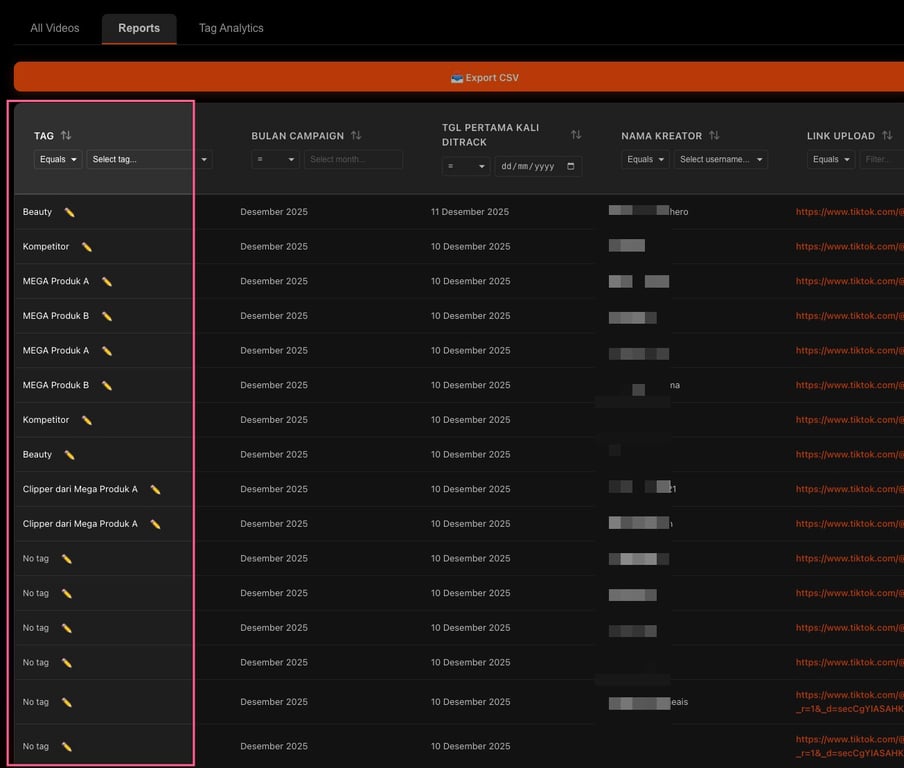This screenshot has width=904, height=768.
Task: Open the calendar picker icon in the date filter
Action: click(571, 166)
